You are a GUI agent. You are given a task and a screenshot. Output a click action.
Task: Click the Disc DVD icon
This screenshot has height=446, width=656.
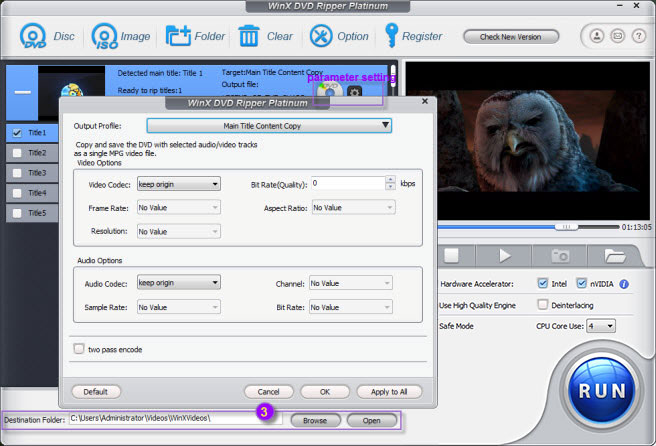click(x=33, y=36)
